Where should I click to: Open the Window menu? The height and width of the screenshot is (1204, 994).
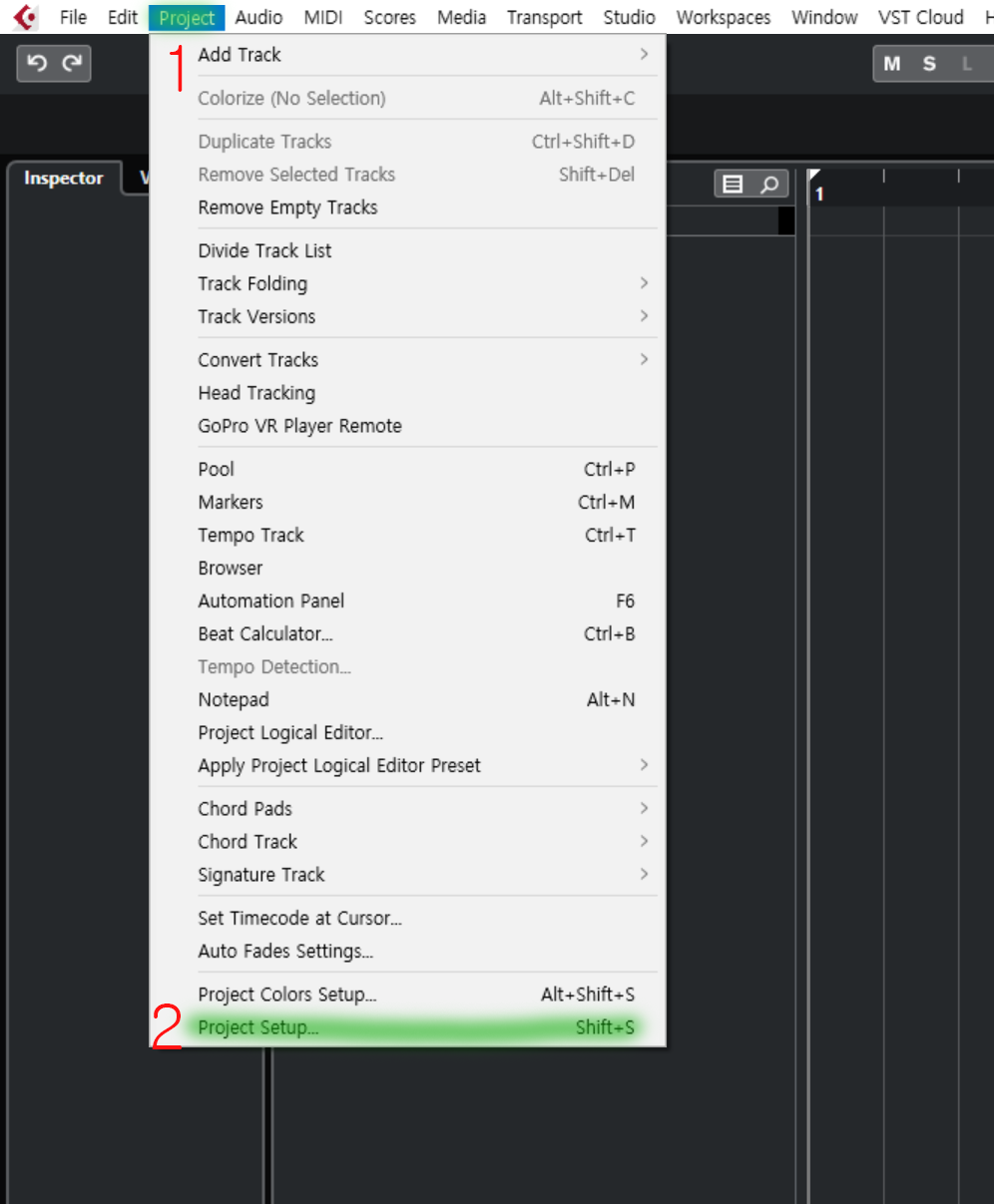click(x=824, y=17)
